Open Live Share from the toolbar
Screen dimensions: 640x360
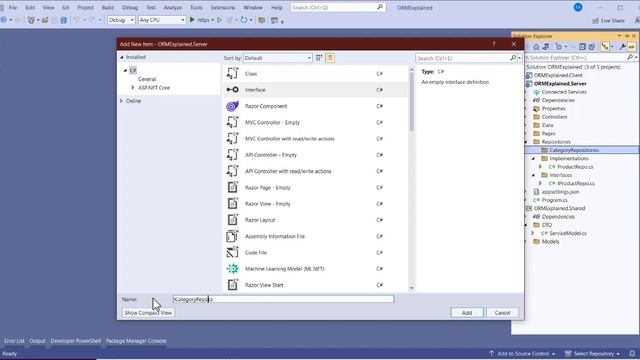click(x=609, y=20)
